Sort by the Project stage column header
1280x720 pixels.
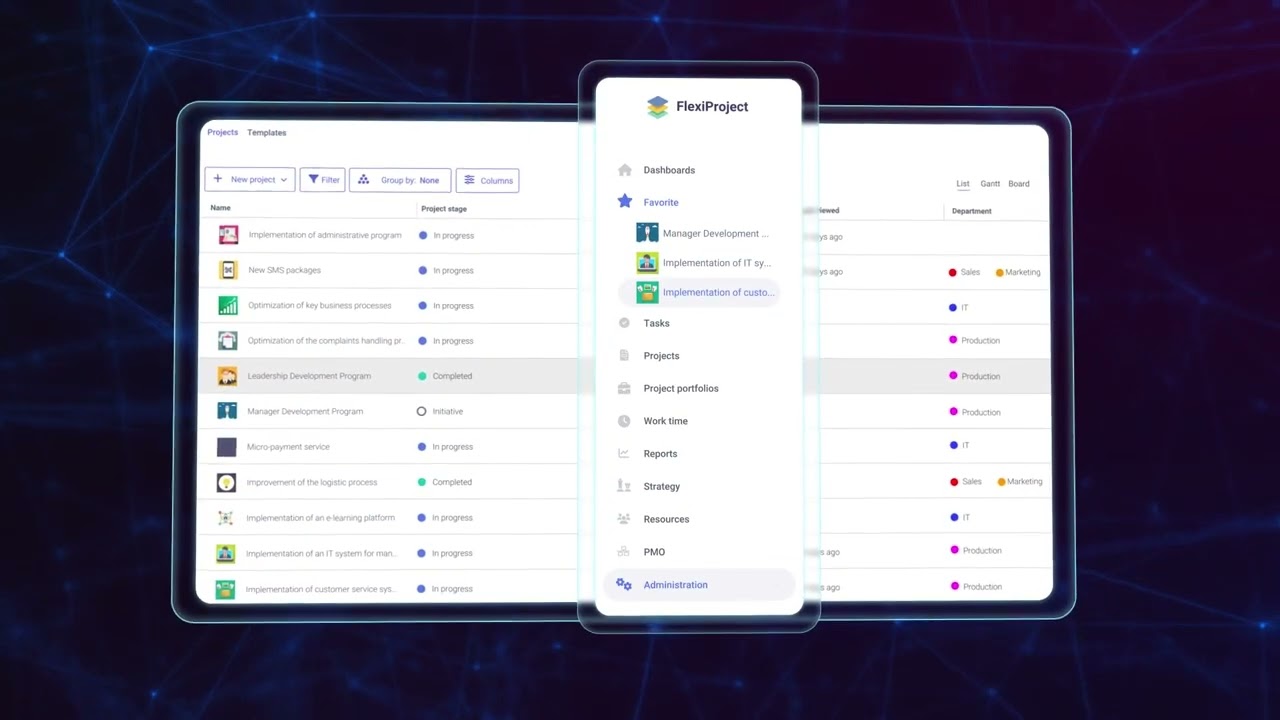pyautogui.click(x=444, y=209)
